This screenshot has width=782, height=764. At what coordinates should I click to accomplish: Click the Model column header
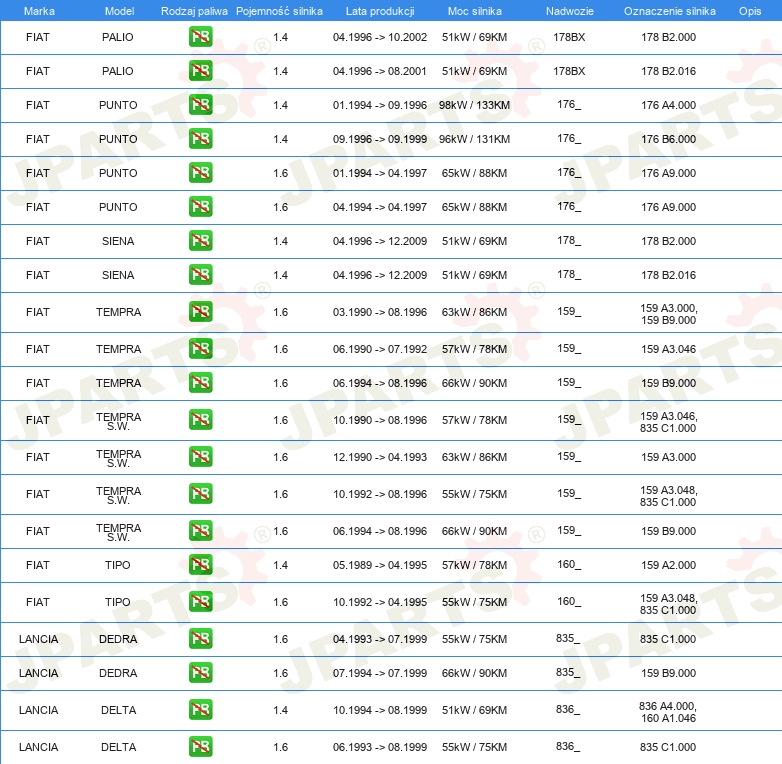[x=119, y=11]
